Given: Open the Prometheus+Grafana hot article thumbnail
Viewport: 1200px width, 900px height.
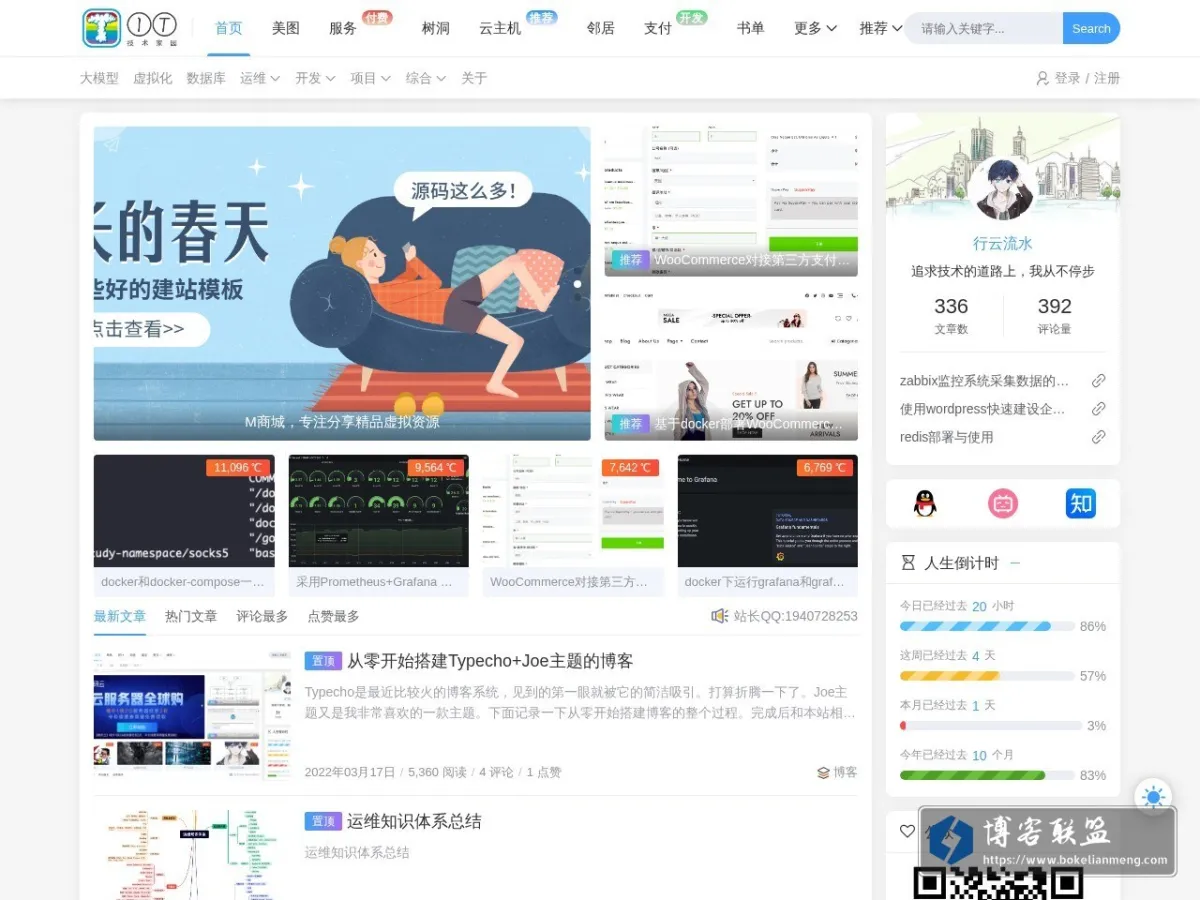Looking at the screenshot, I should coord(378,511).
